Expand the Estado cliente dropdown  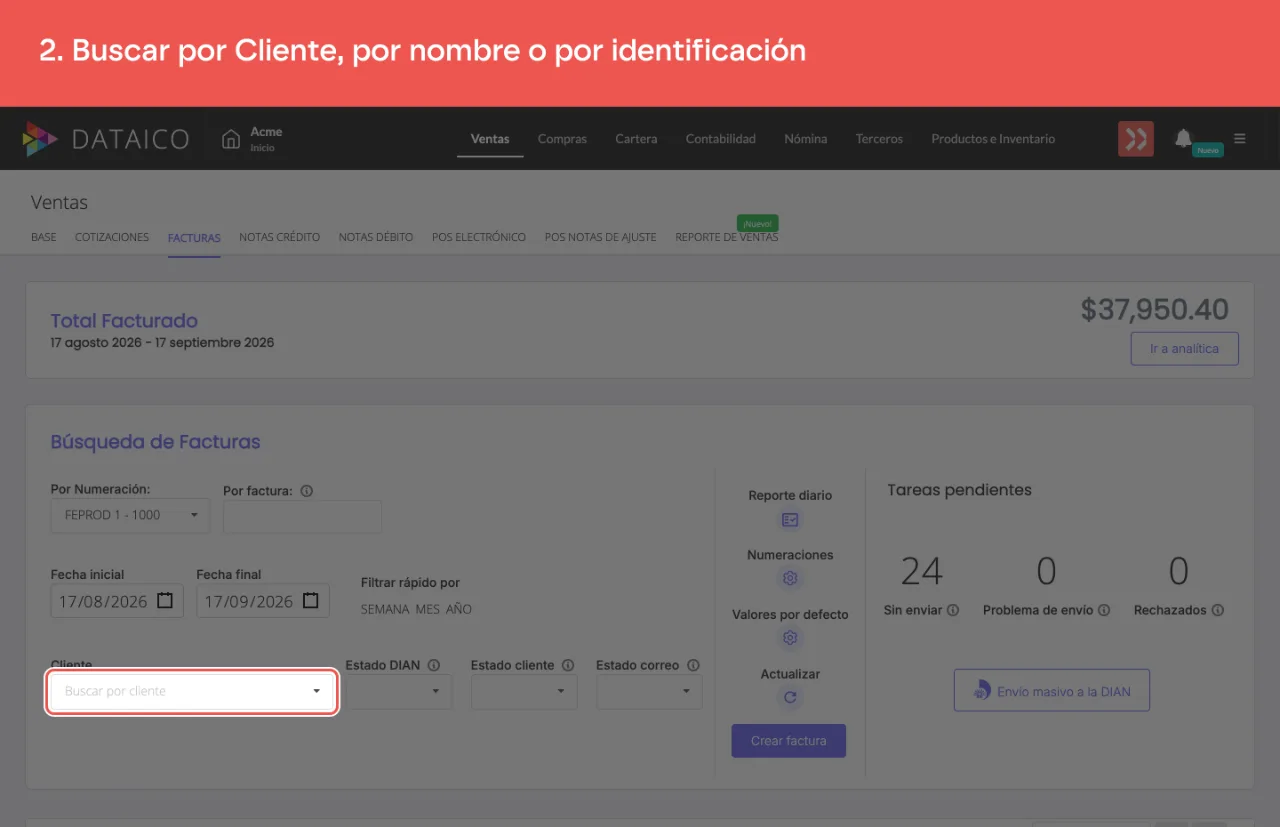(524, 691)
